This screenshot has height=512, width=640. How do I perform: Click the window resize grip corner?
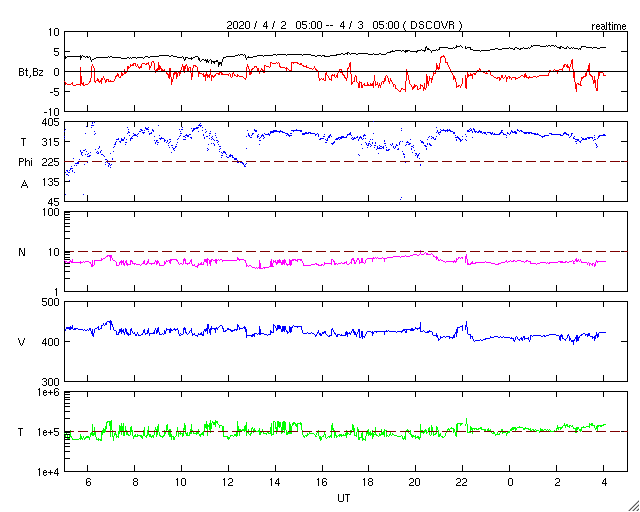633,505
